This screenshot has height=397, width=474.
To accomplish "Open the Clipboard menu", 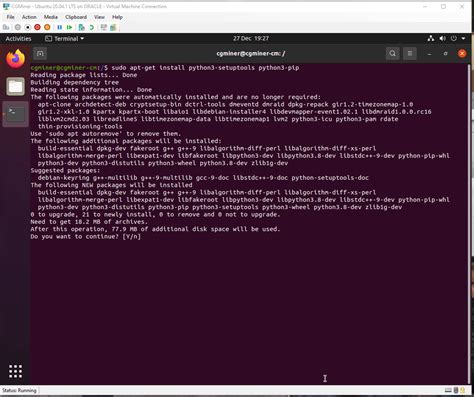I will [x=76, y=17].
